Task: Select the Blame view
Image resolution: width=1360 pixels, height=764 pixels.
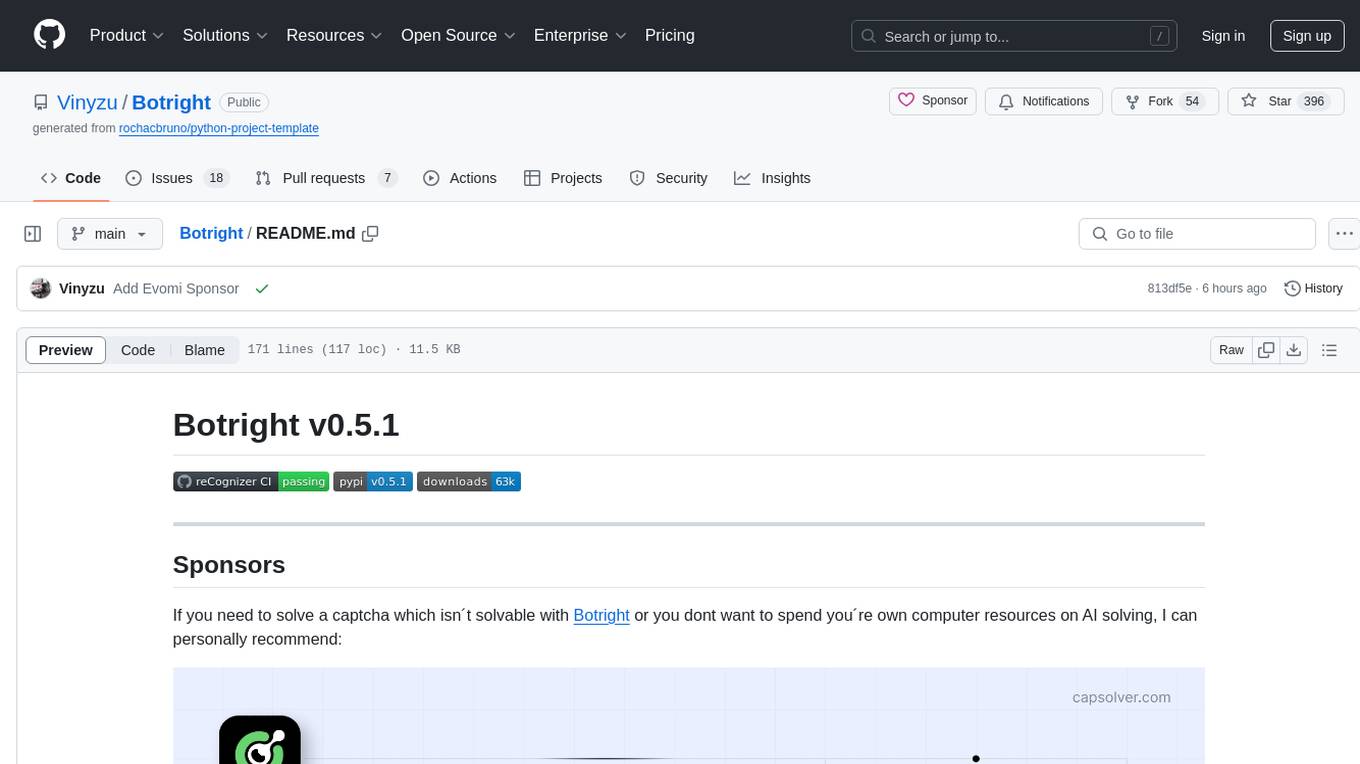Action: (x=205, y=350)
